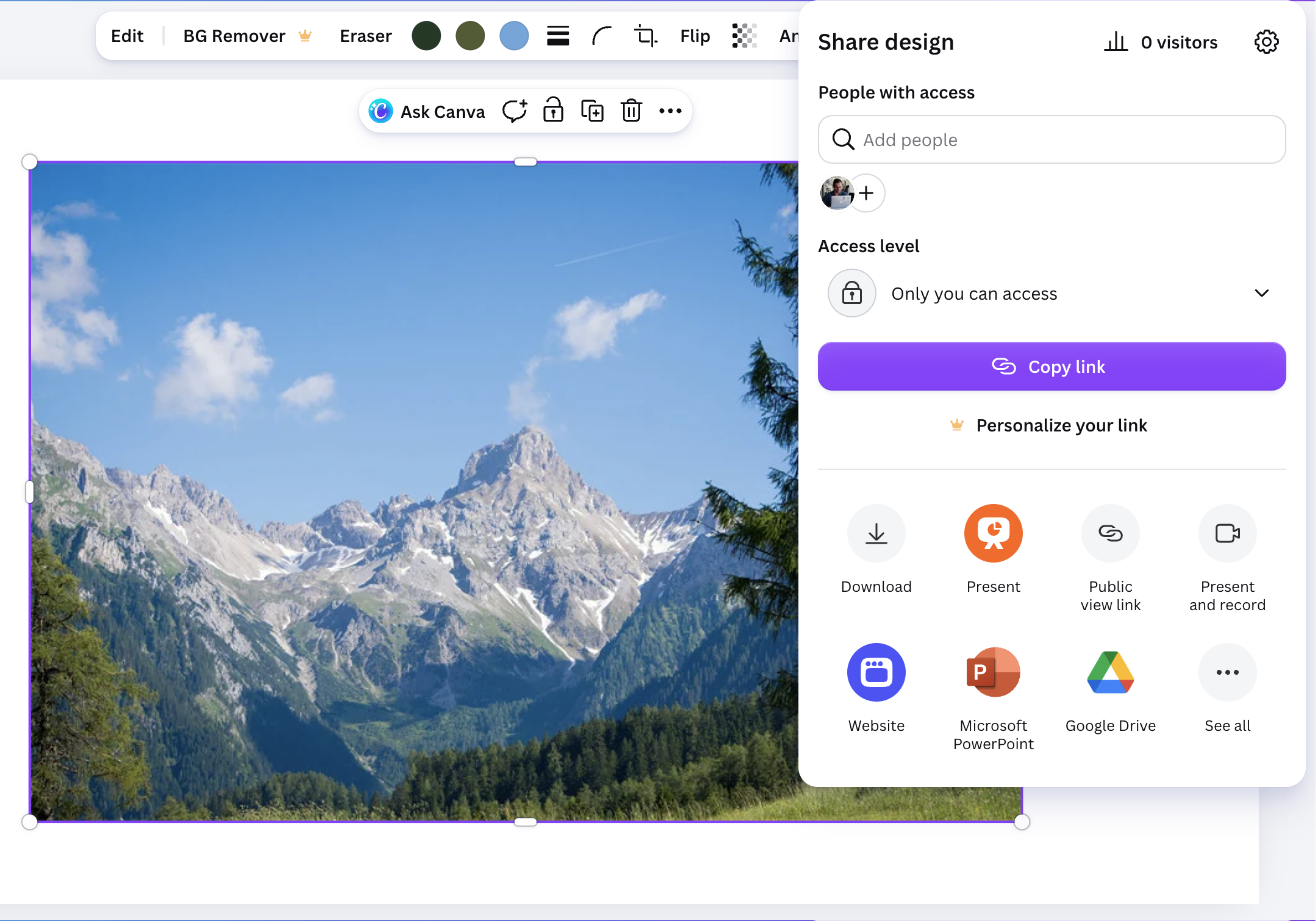Click the Add people search field
This screenshot has width=1316, height=921.
[x=1052, y=140]
